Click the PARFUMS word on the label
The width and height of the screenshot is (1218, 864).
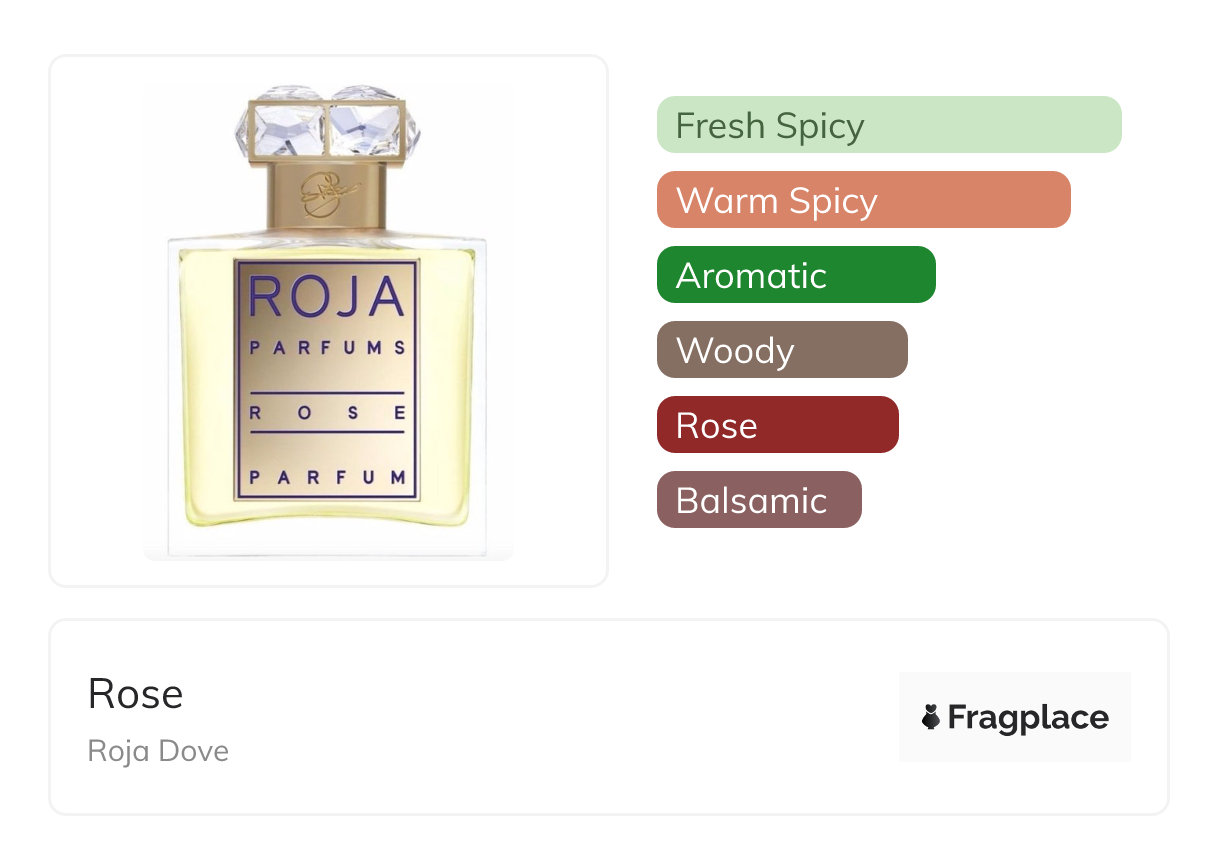click(x=327, y=348)
